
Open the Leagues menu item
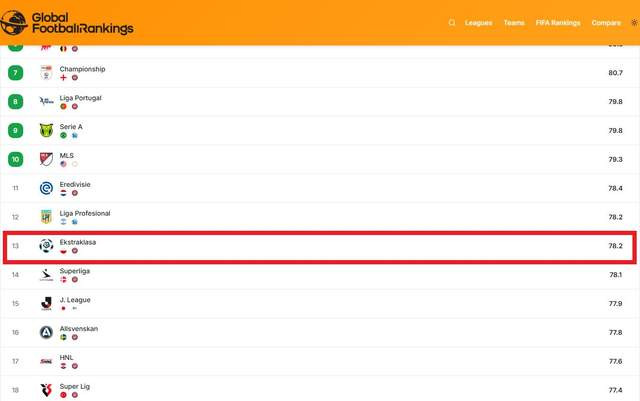coord(478,23)
